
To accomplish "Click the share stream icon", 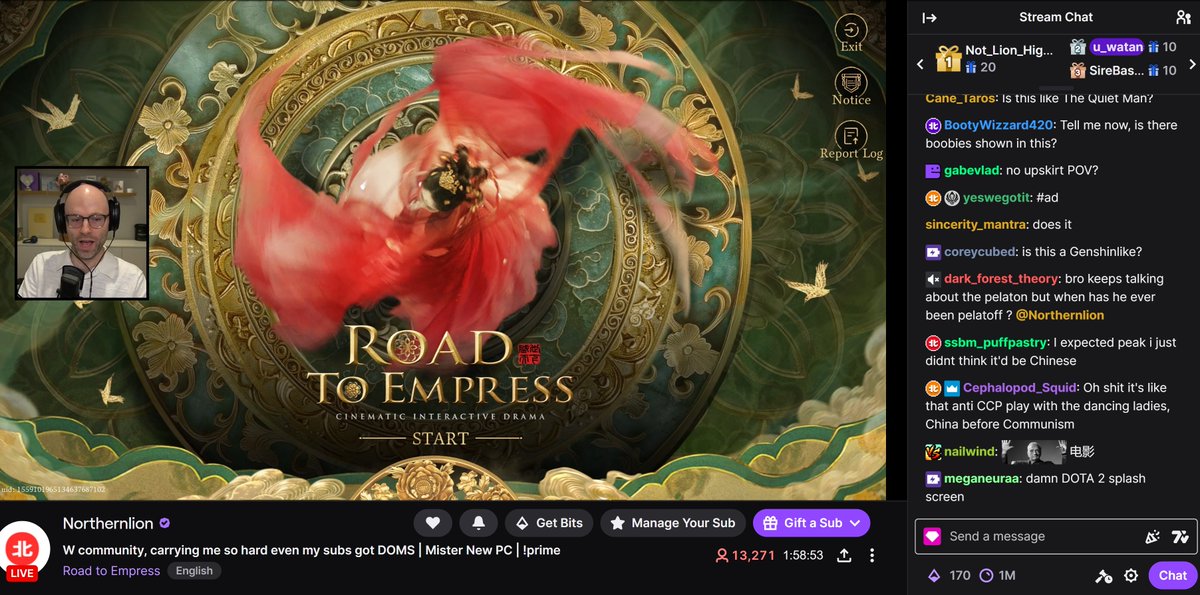I will click(843, 555).
